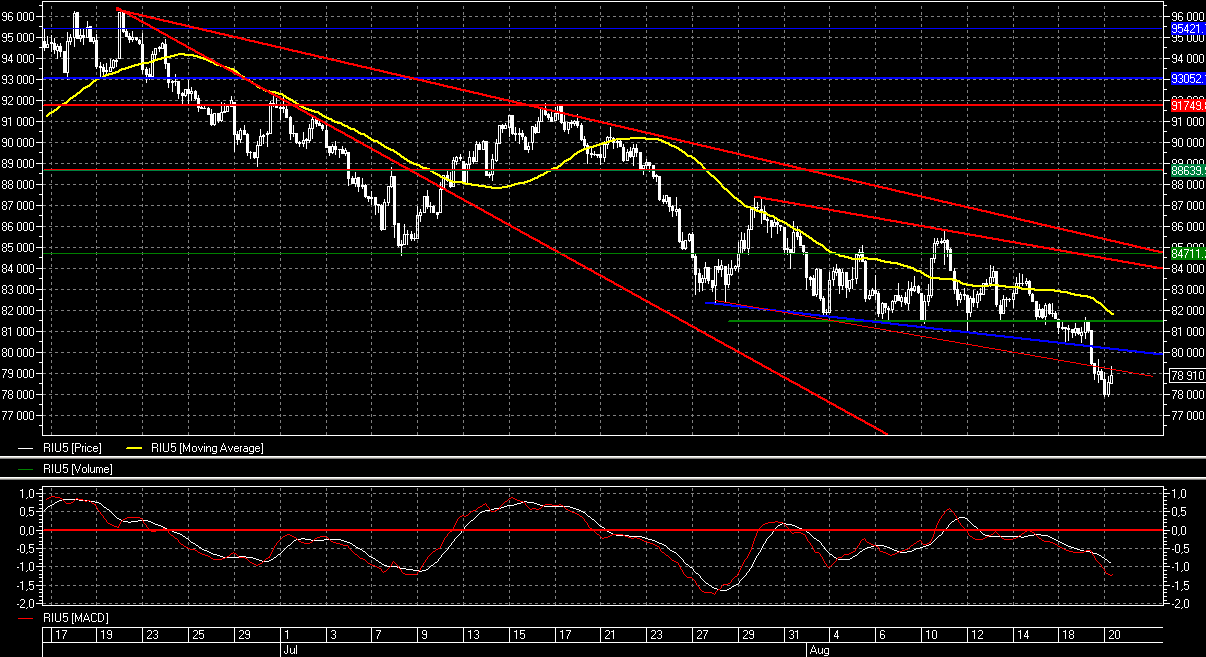The width and height of the screenshot is (1206, 657).
Task: Select the blue 95421 price level tag
Action: click(1186, 29)
